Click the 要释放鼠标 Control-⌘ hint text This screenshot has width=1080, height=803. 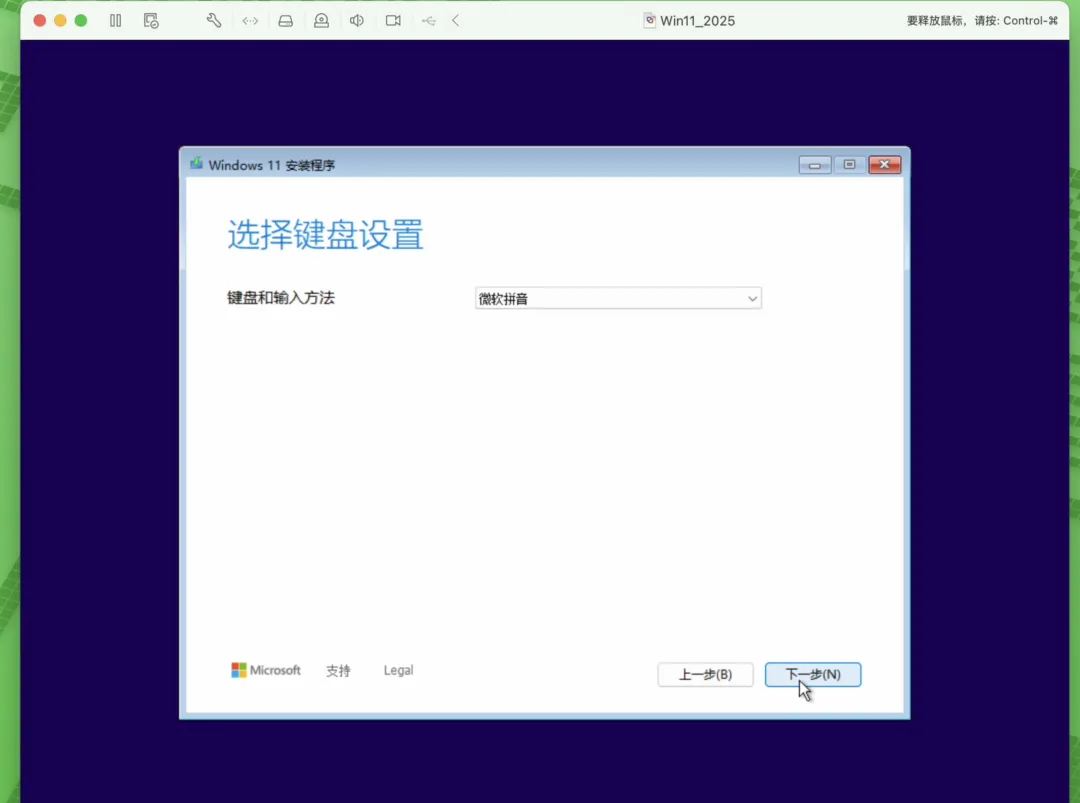(x=982, y=21)
